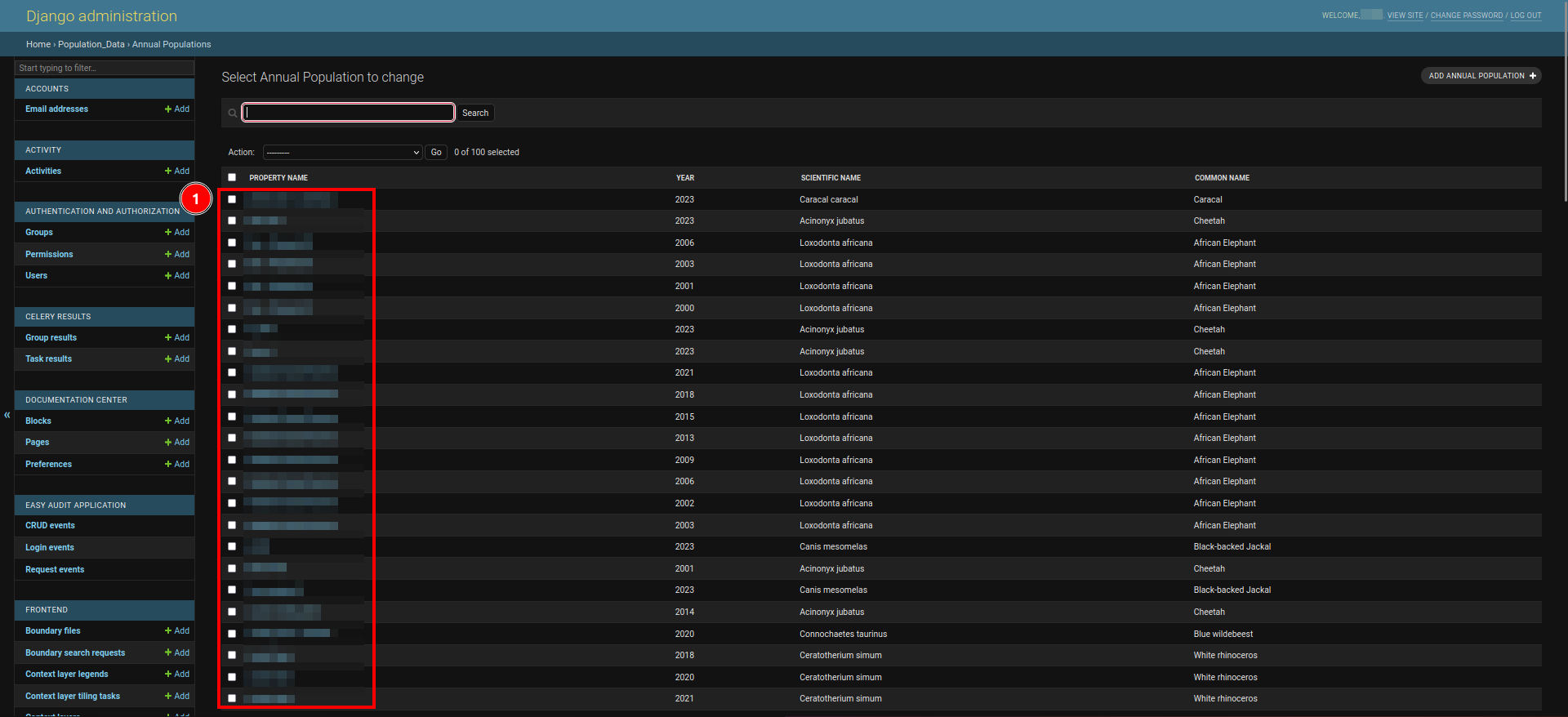Open Email addresses in sidebar
Viewport: 1568px width, 717px height.
[56, 109]
